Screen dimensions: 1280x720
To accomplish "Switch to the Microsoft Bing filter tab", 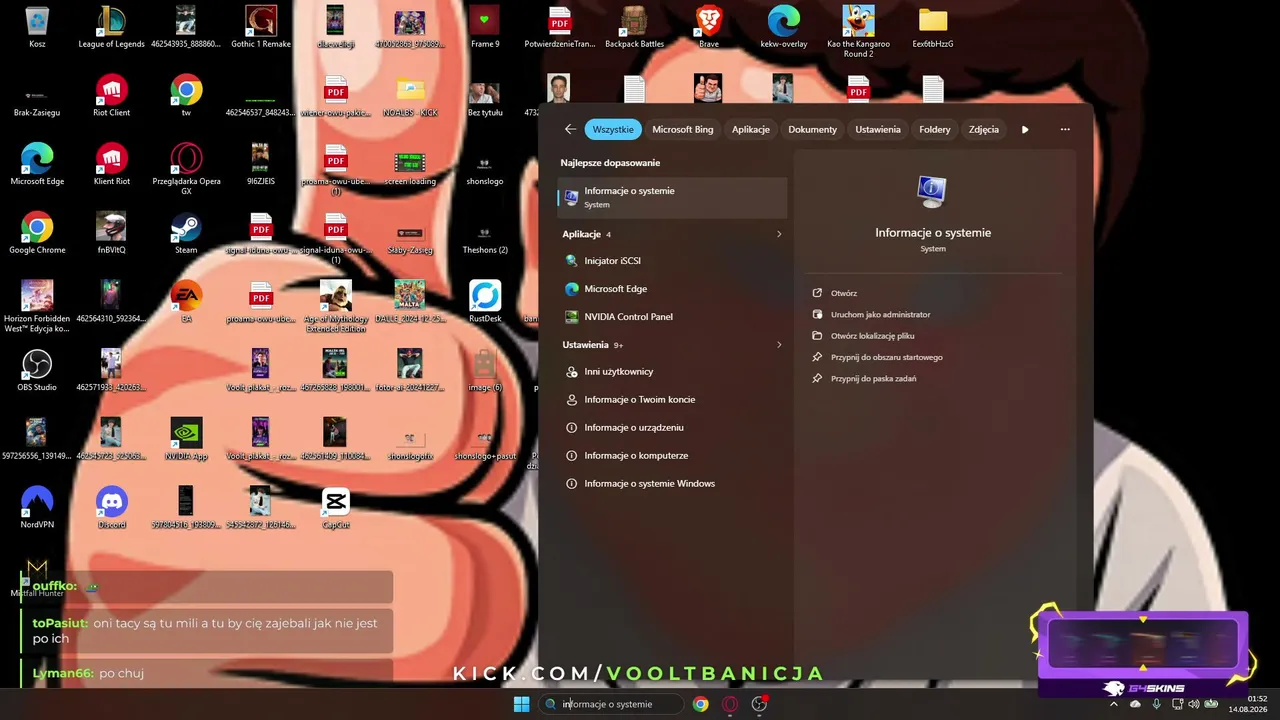I will click(x=683, y=129).
